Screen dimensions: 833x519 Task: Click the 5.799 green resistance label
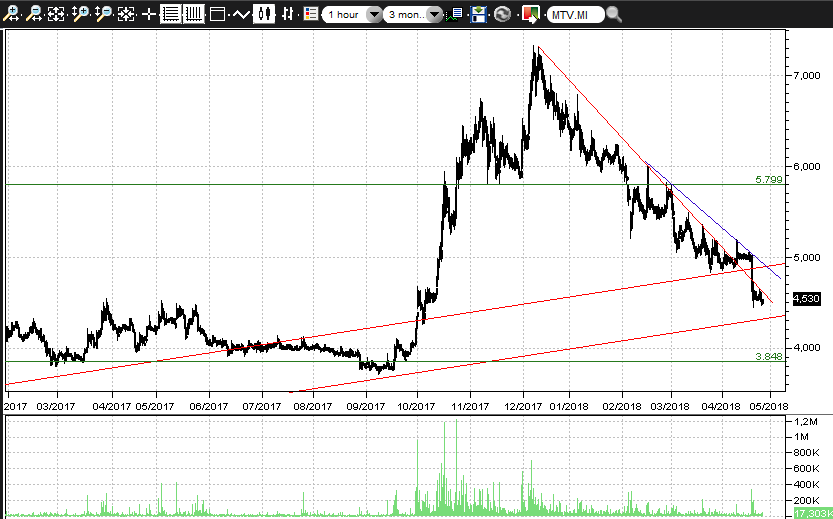point(769,180)
